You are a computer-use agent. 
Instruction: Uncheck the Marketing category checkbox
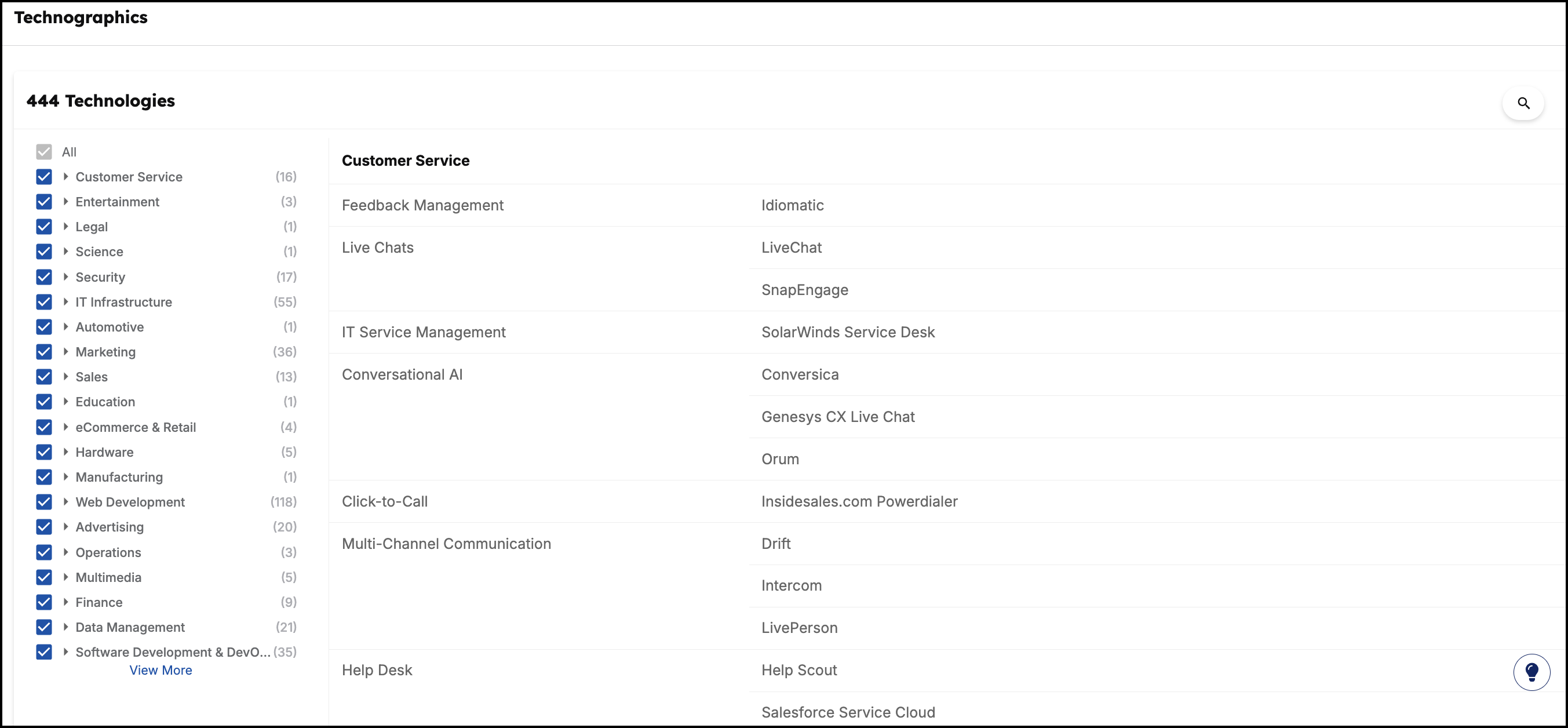point(44,352)
